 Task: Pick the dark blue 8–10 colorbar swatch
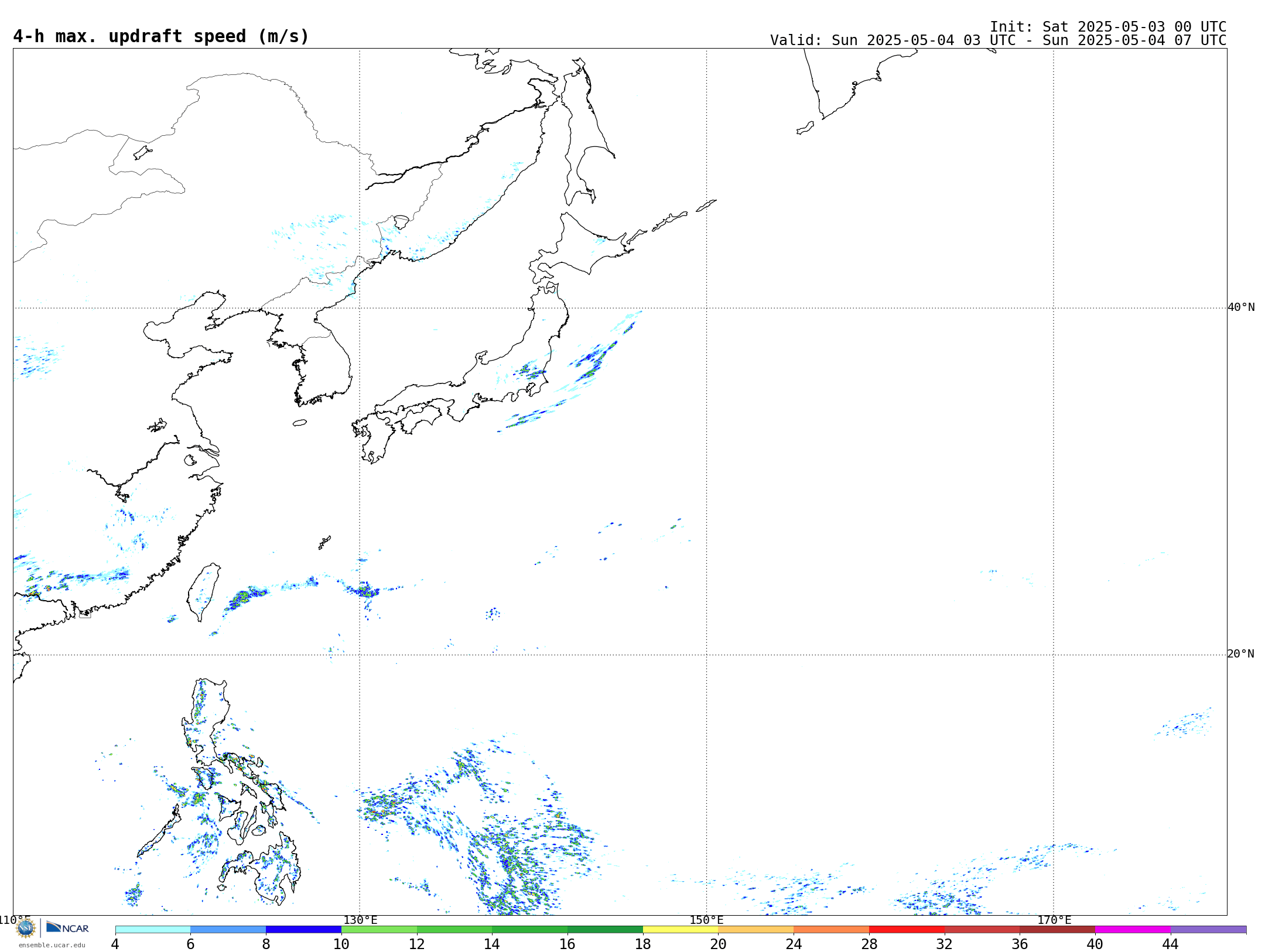pos(303,929)
